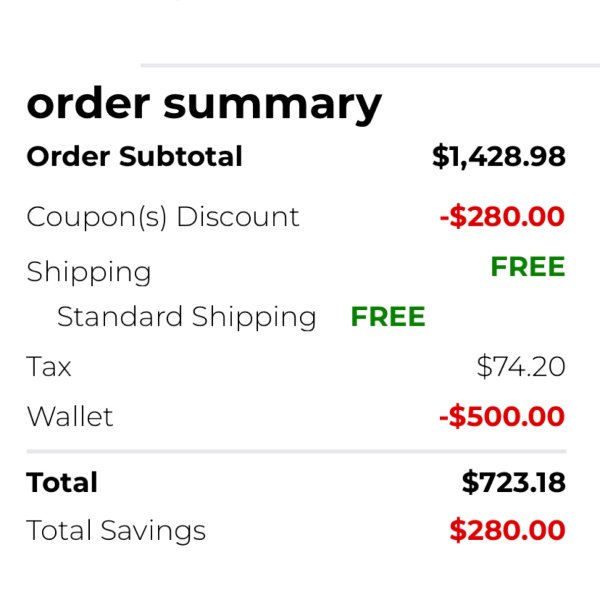Click the divider line above Total
600x600 pixels.
[x=296, y=452]
